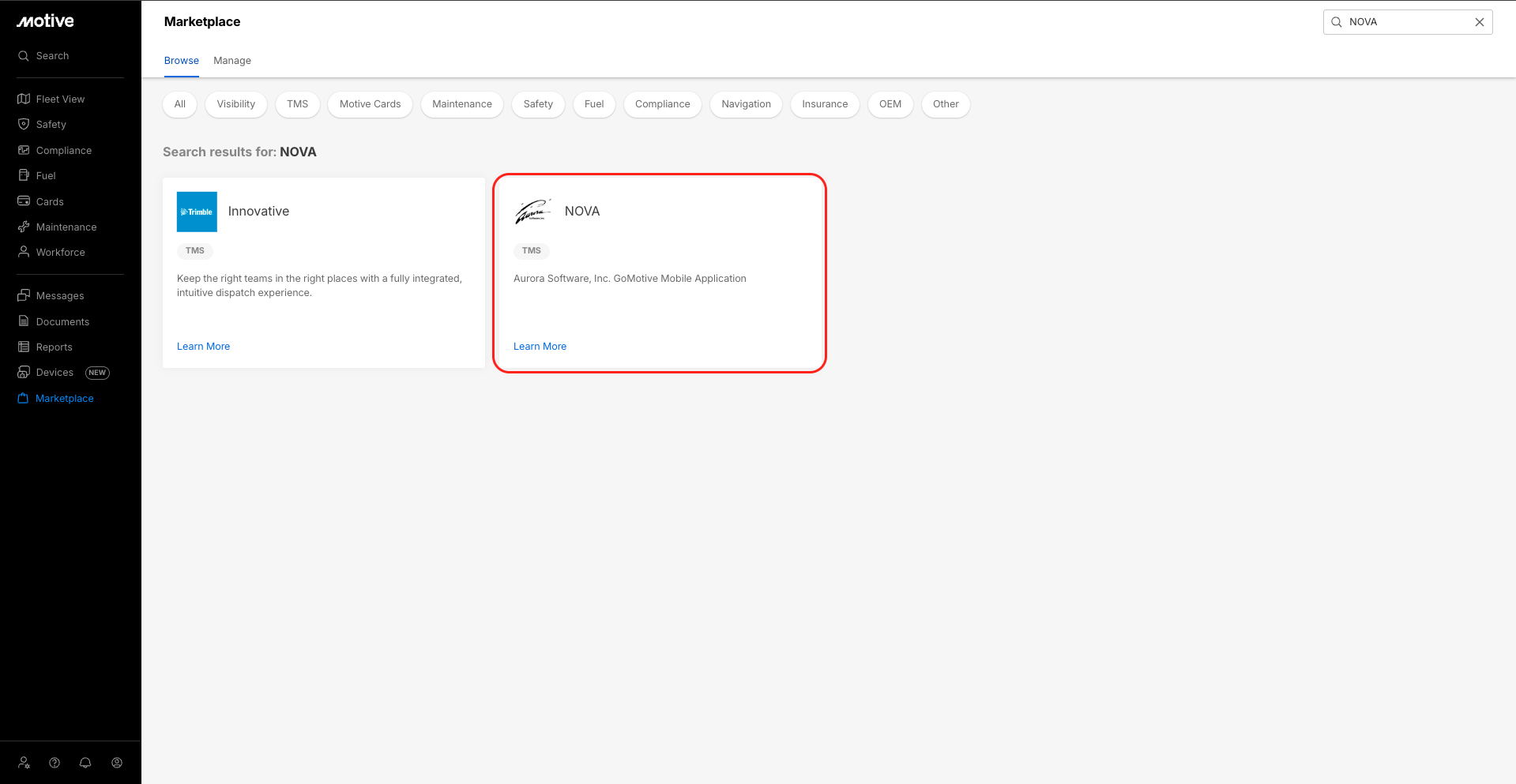Open admin settings person-gear icon
1516x784 pixels.
pyautogui.click(x=24, y=763)
